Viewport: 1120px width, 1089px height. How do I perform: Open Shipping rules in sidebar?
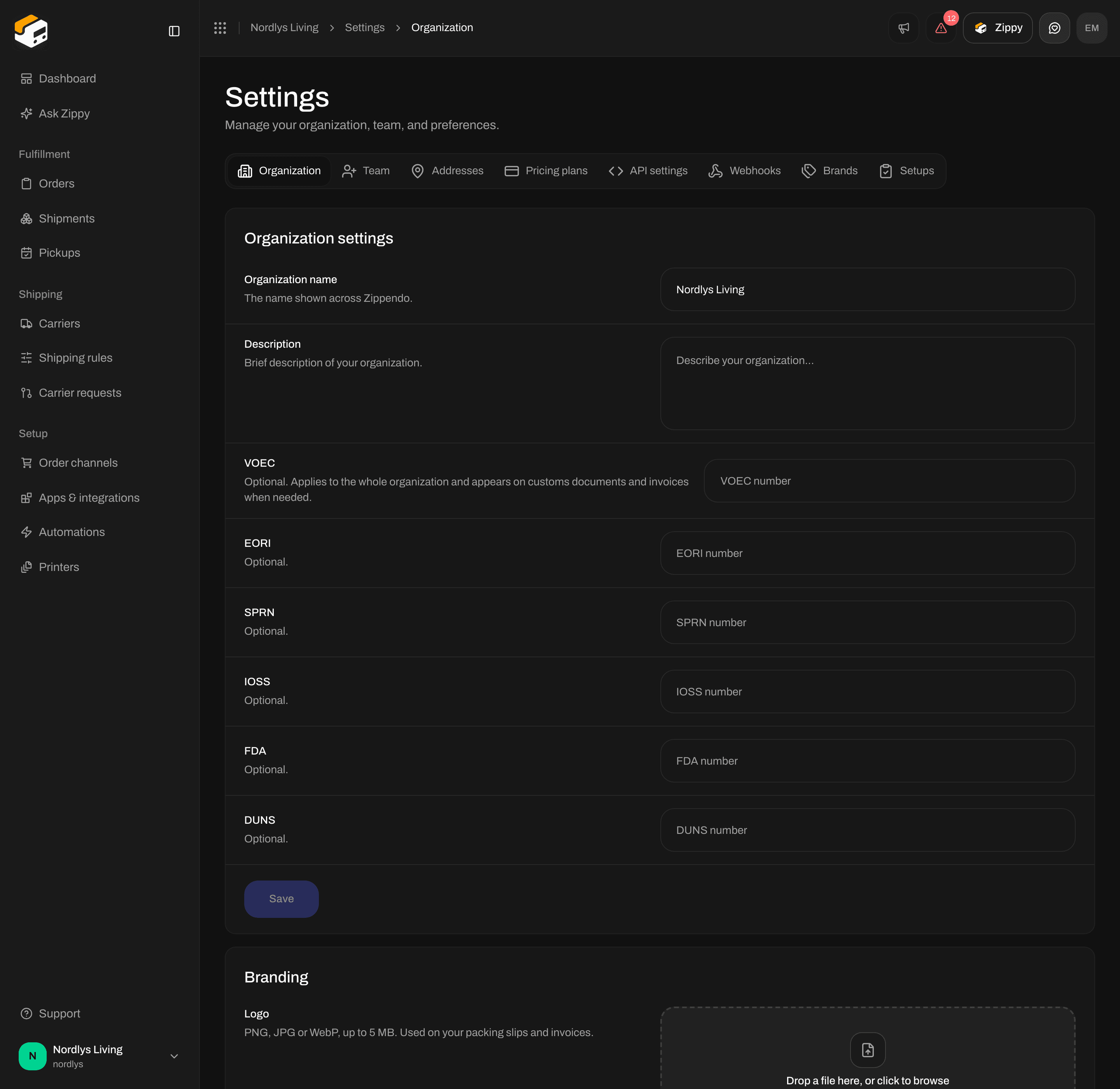100,358
